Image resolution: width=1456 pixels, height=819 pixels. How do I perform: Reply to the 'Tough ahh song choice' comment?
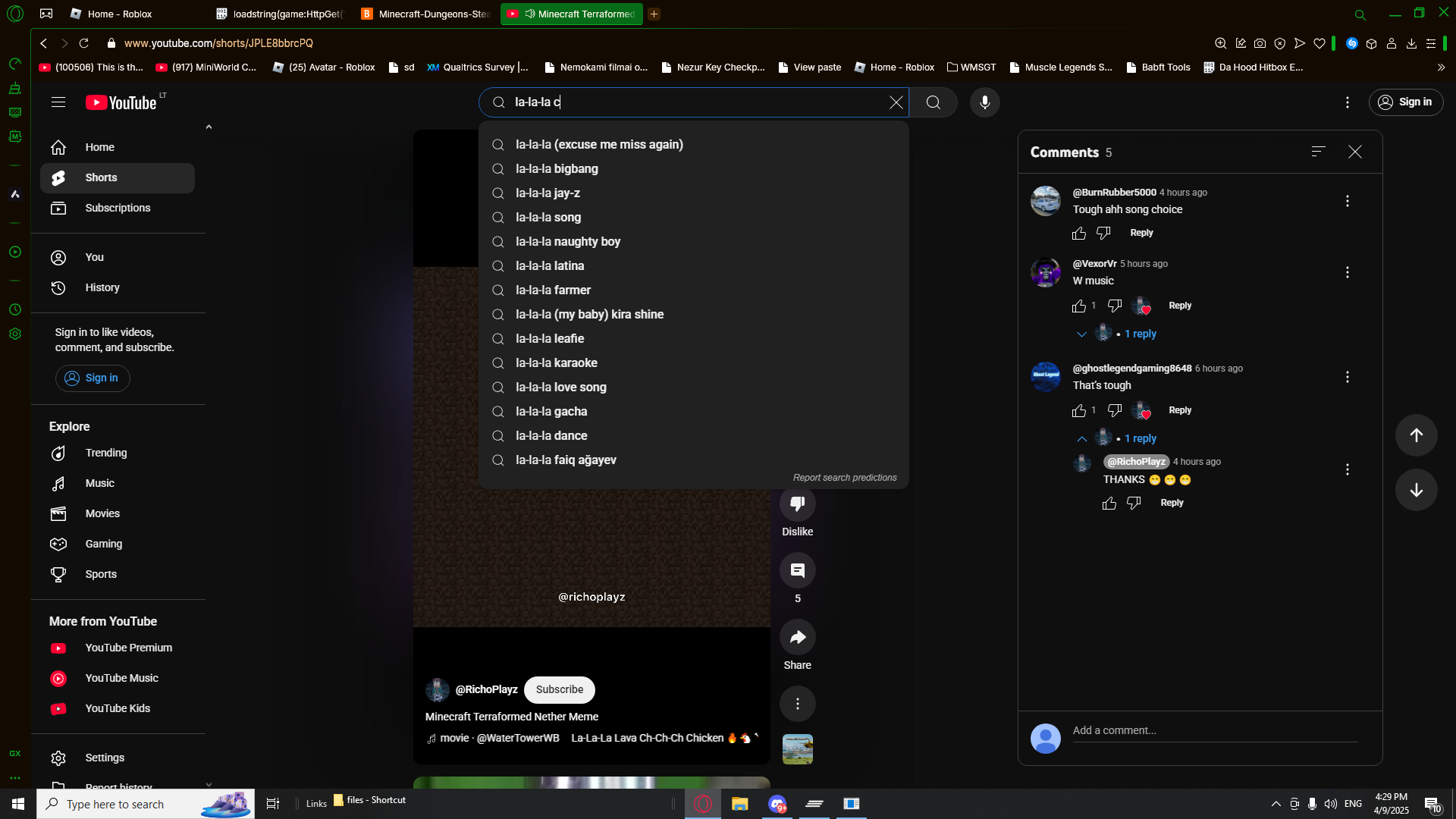tap(1141, 233)
